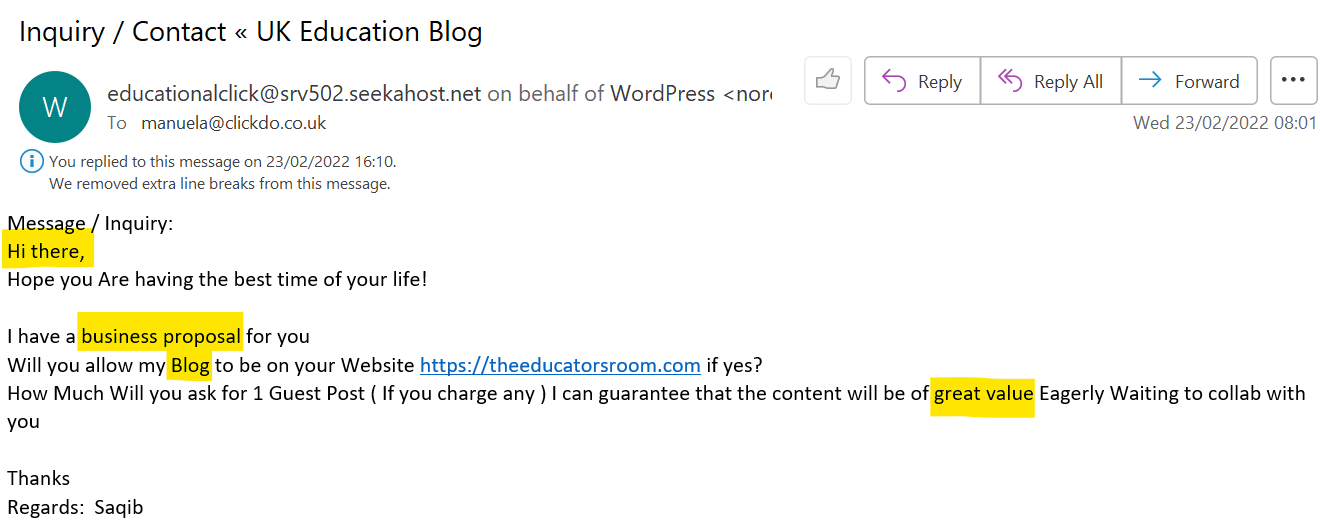Open the theeducatorsroom.com link
Screen dimensions: 1320x526
560,364
